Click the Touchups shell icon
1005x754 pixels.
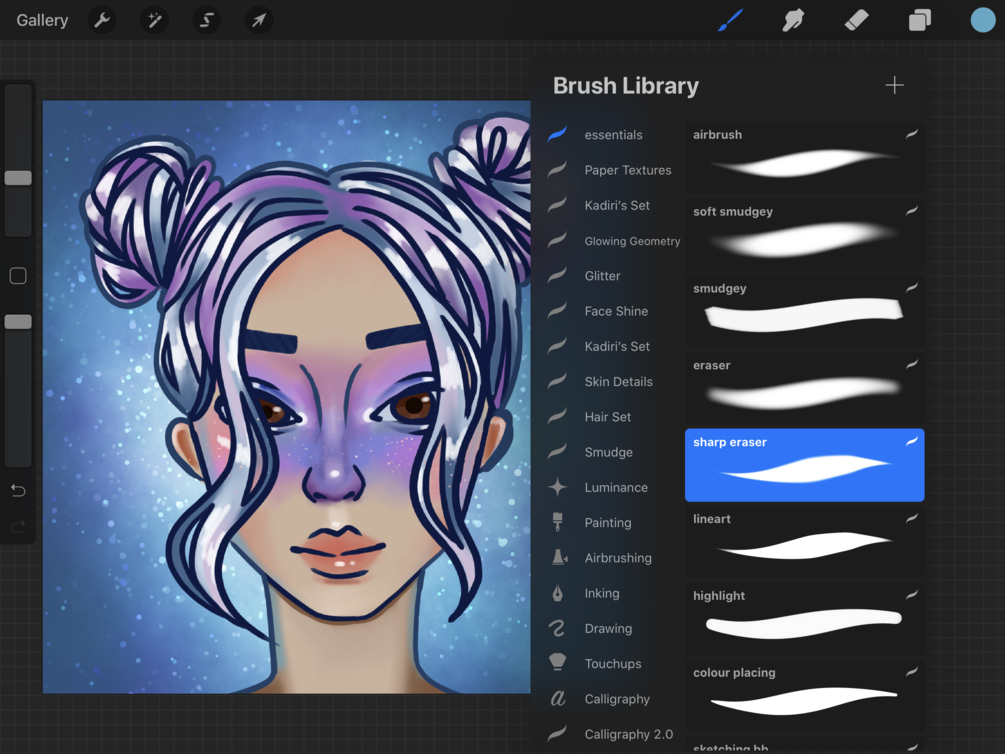pos(558,662)
